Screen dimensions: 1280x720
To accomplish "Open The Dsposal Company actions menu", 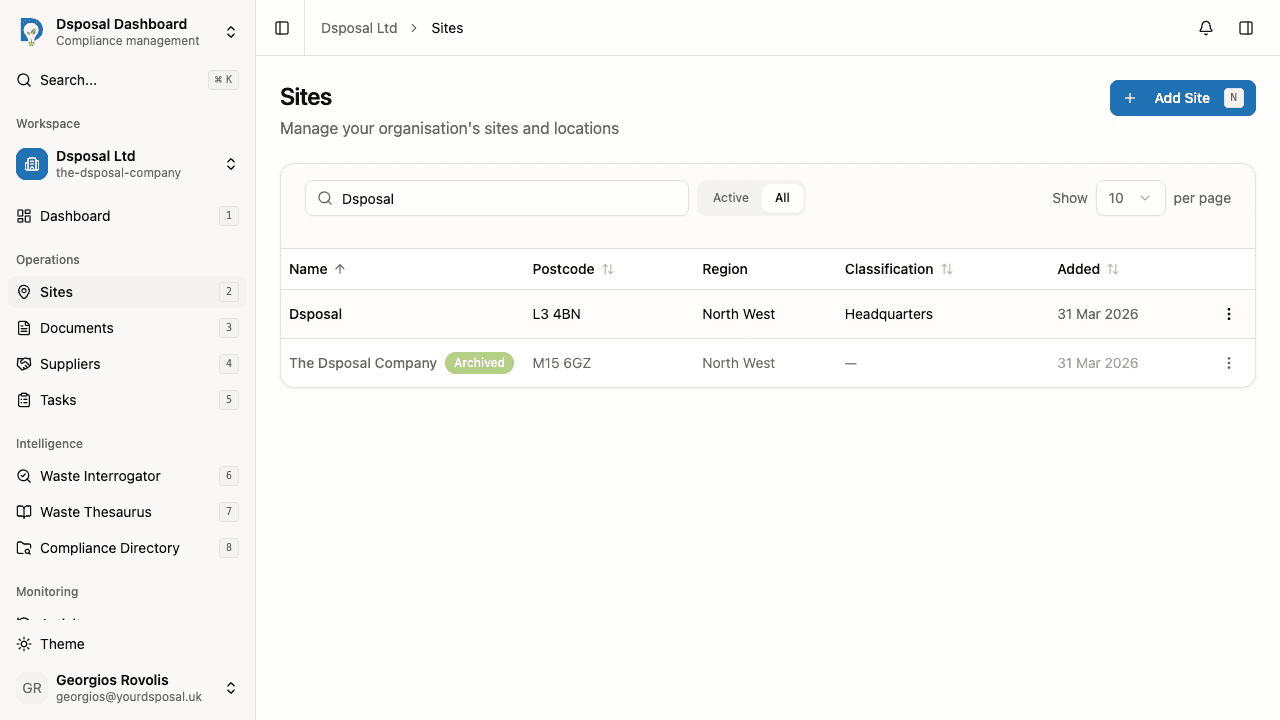I will tap(1228, 363).
